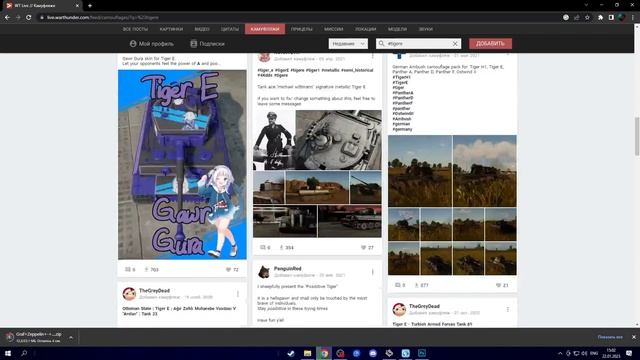Download the German Ambush camouflage pack
Image resolution: width=640 pixels, height=360 pixels.
[x=416, y=285]
